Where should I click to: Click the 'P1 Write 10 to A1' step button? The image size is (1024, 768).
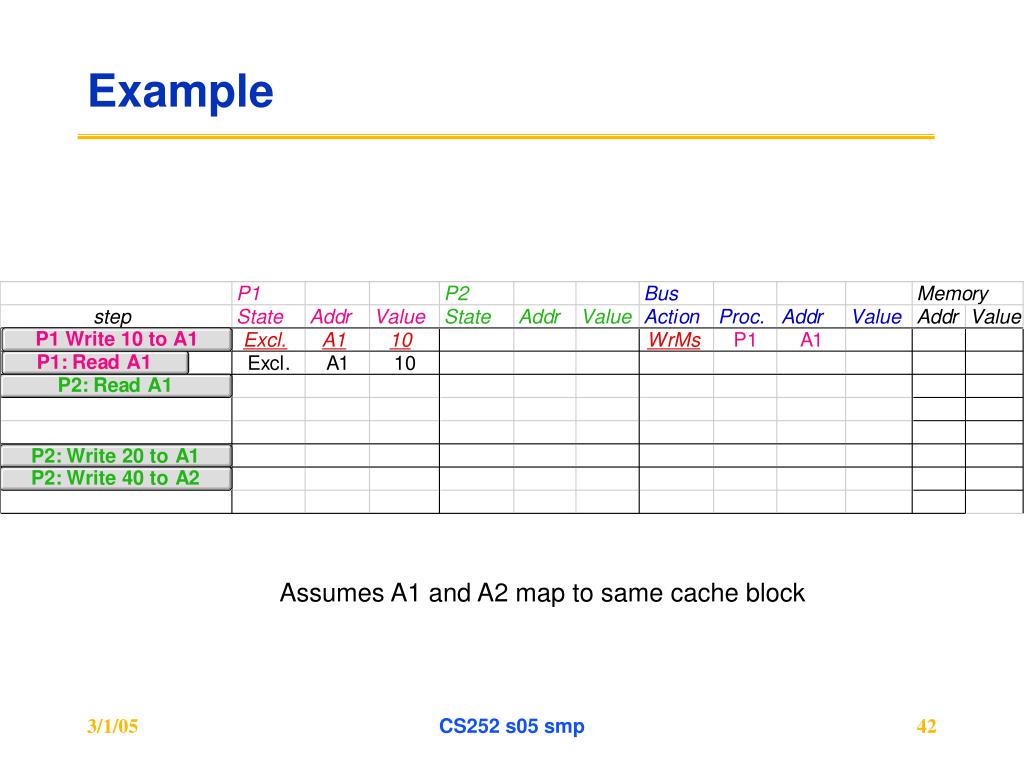click(x=116, y=340)
